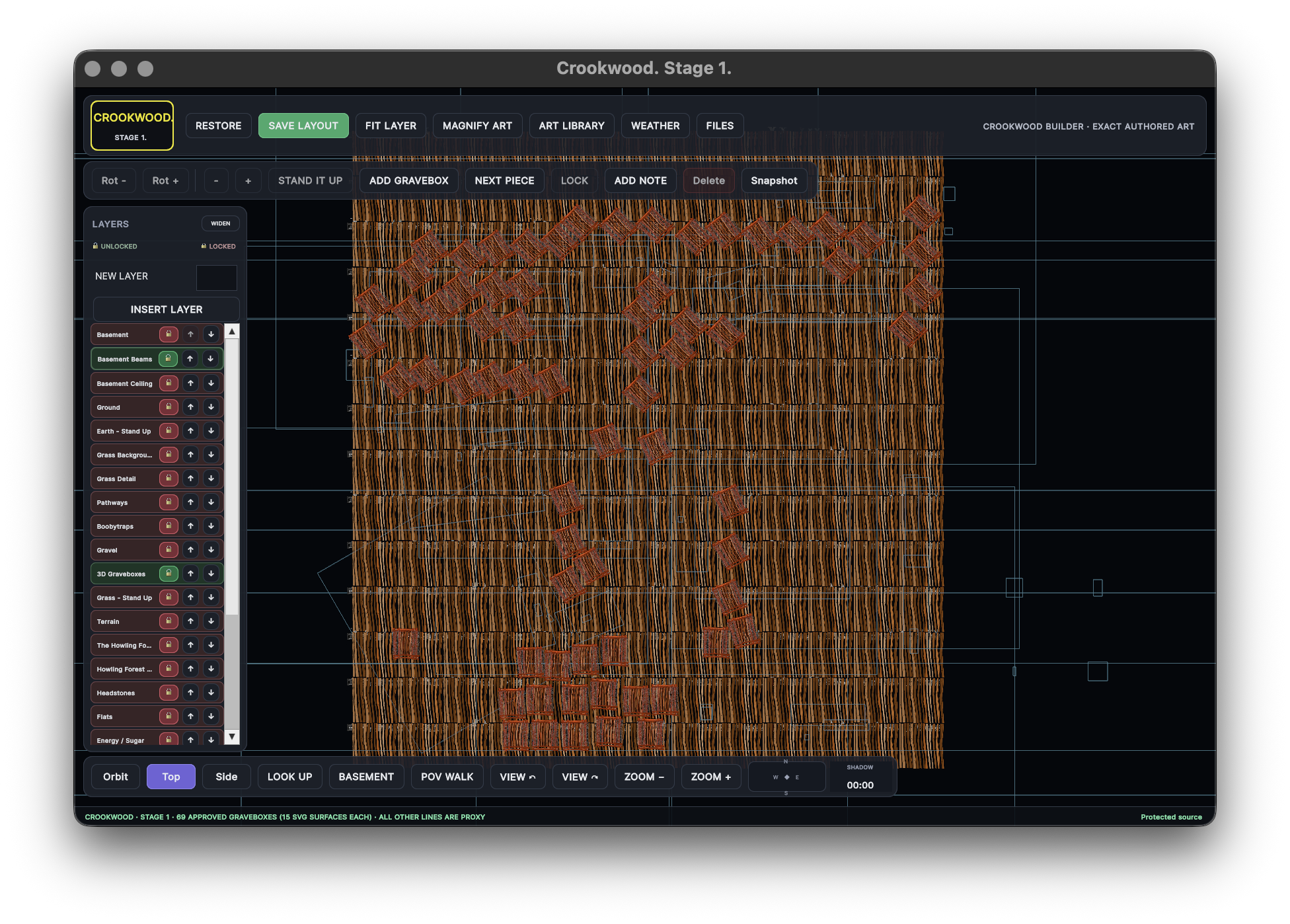Open the WEATHER menu
Viewport: 1290px width, 924px height.
pos(656,126)
